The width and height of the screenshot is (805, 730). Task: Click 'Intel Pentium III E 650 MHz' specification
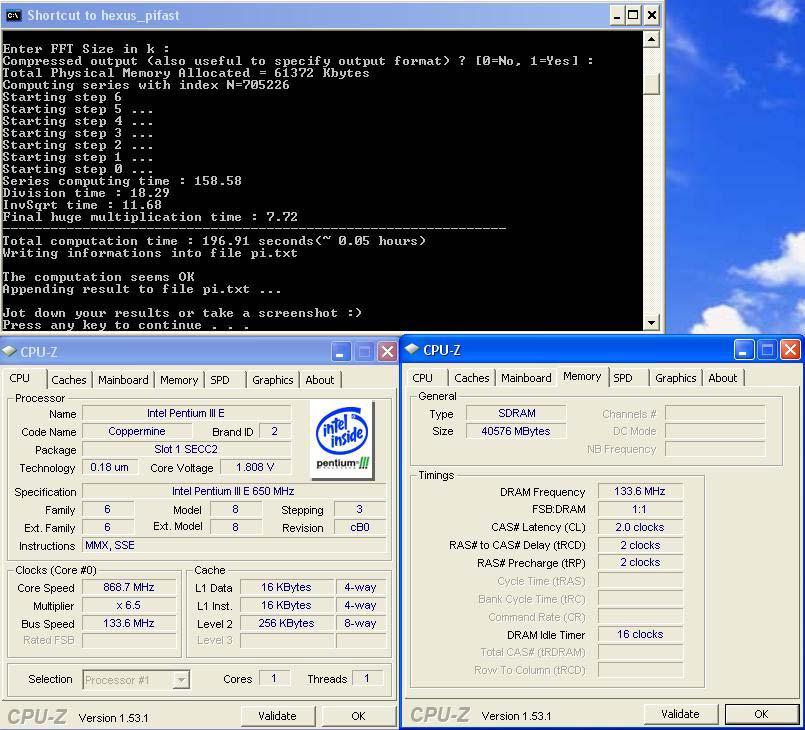(x=234, y=491)
